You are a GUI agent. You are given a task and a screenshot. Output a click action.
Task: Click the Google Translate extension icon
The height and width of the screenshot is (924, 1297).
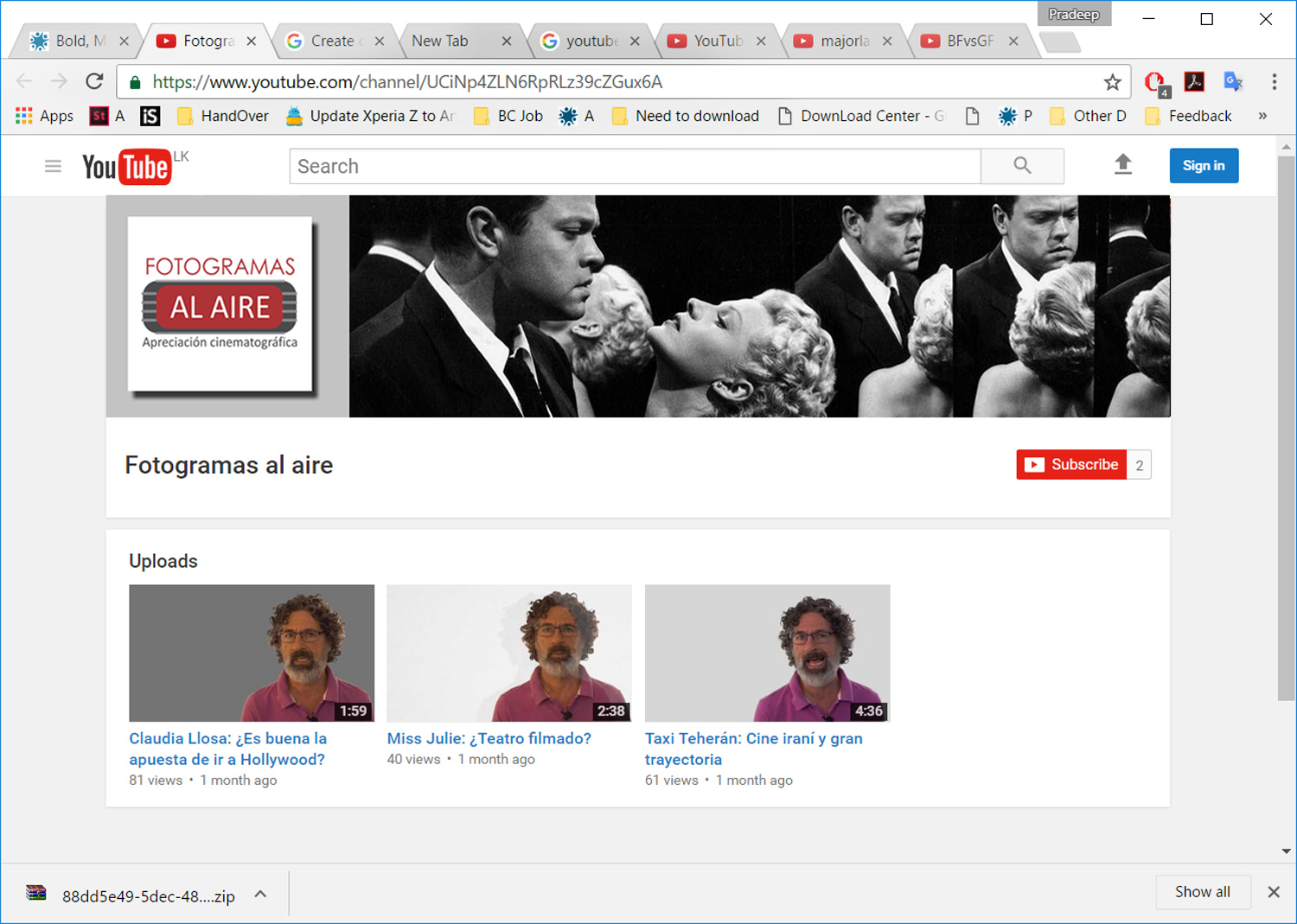[1233, 82]
